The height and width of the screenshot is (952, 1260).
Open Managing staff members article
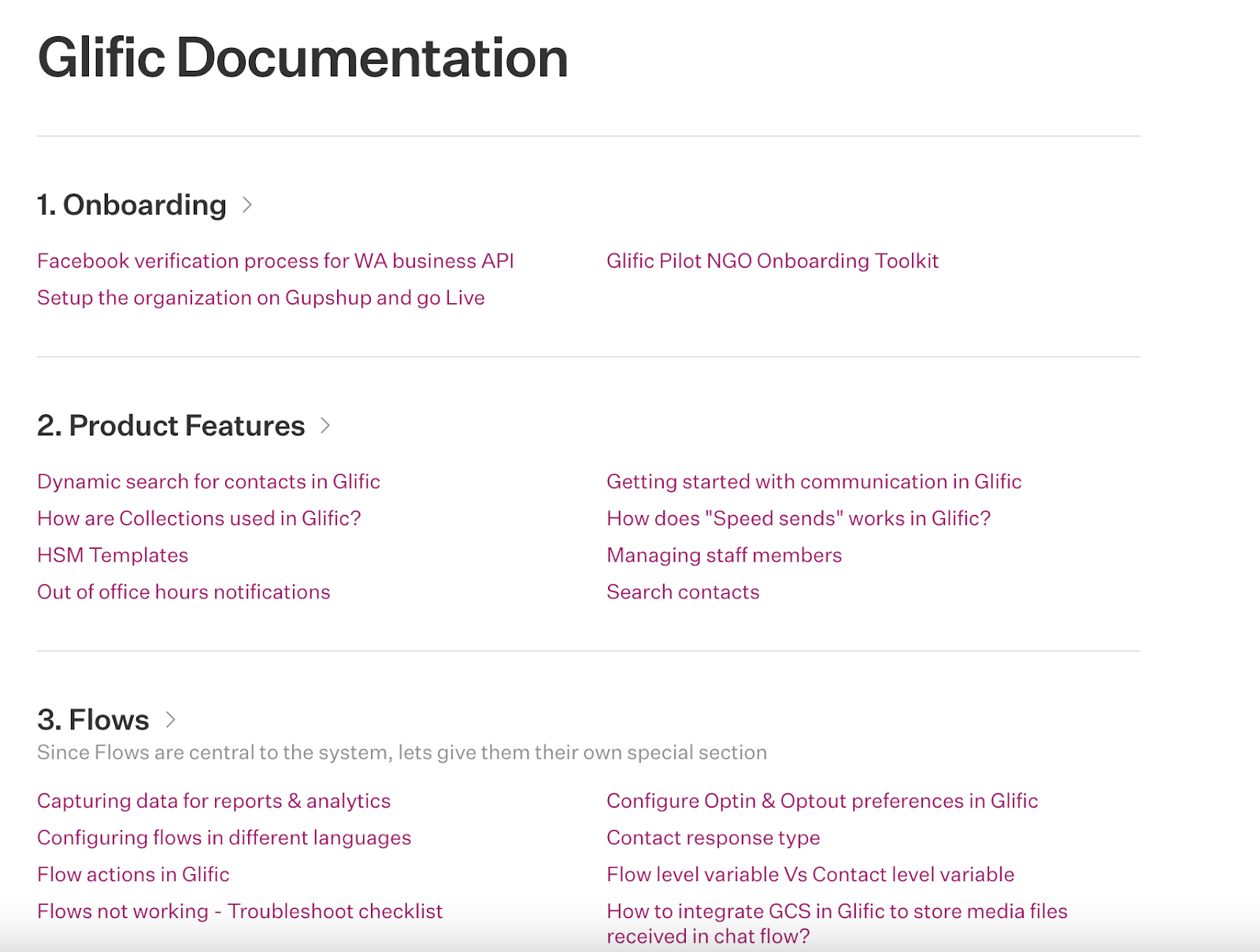point(724,555)
